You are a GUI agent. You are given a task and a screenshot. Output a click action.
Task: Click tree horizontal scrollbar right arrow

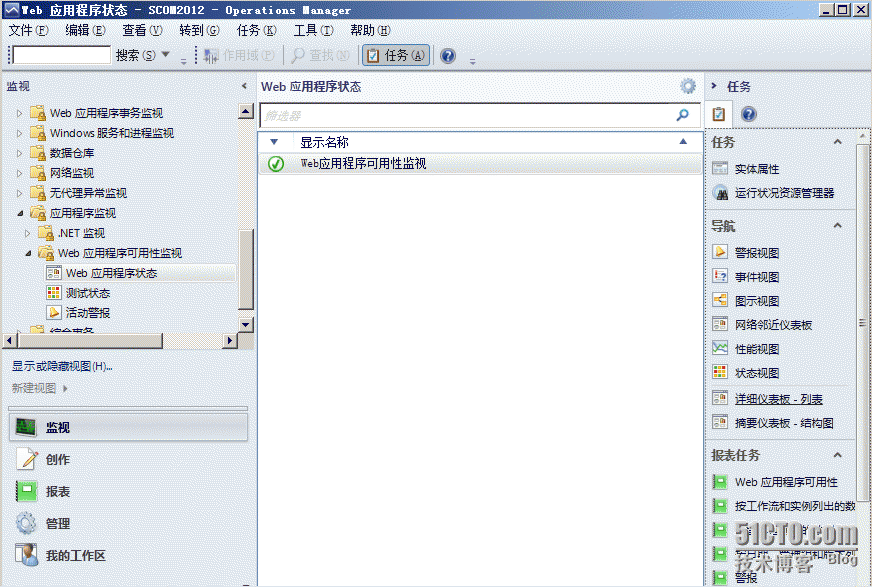point(230,340)
